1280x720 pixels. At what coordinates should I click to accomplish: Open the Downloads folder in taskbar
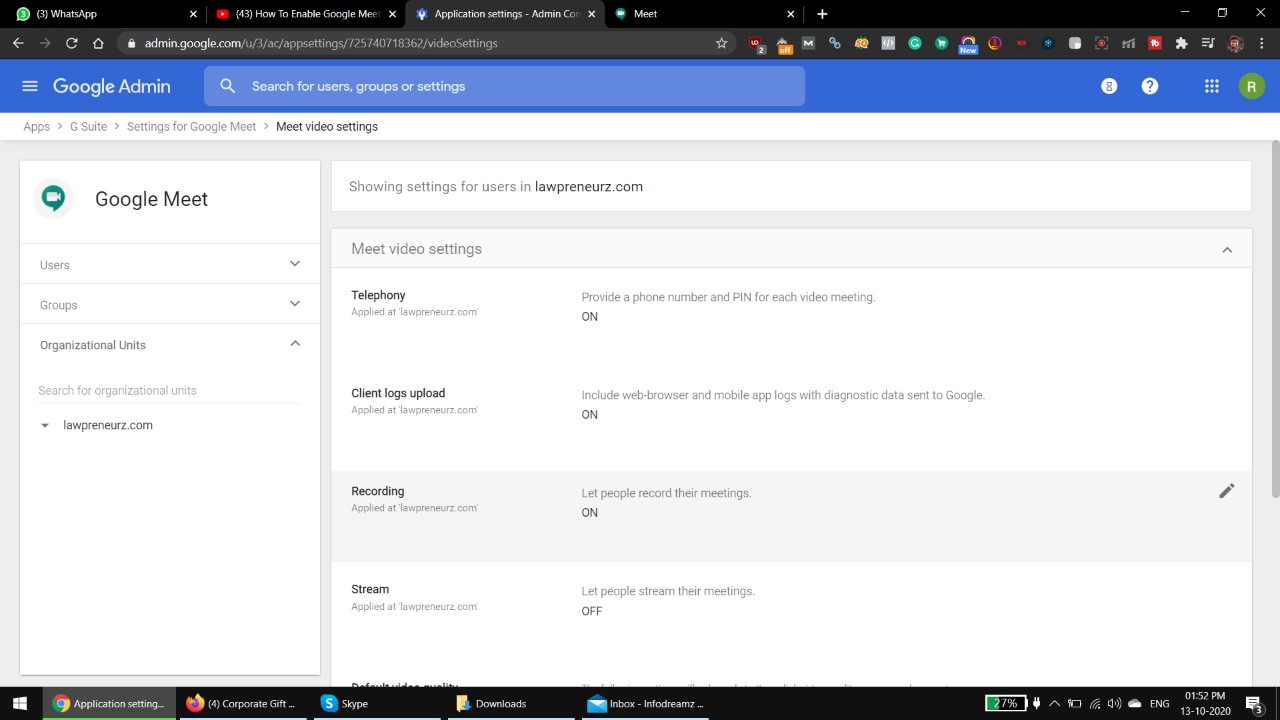click(x=510, y=704)
